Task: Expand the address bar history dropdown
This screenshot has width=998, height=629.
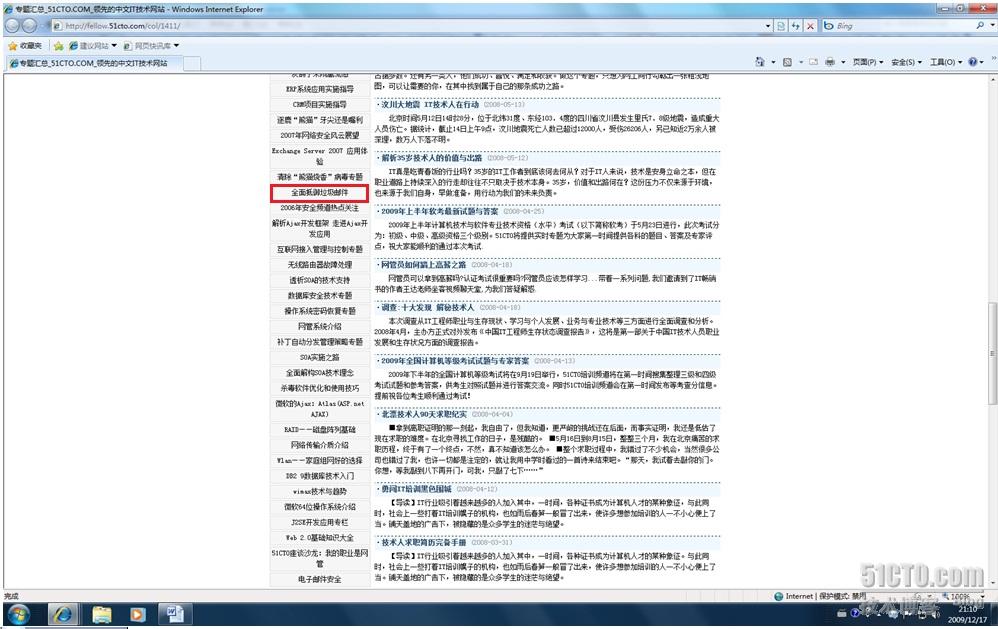Action: [x=768, y=26]
